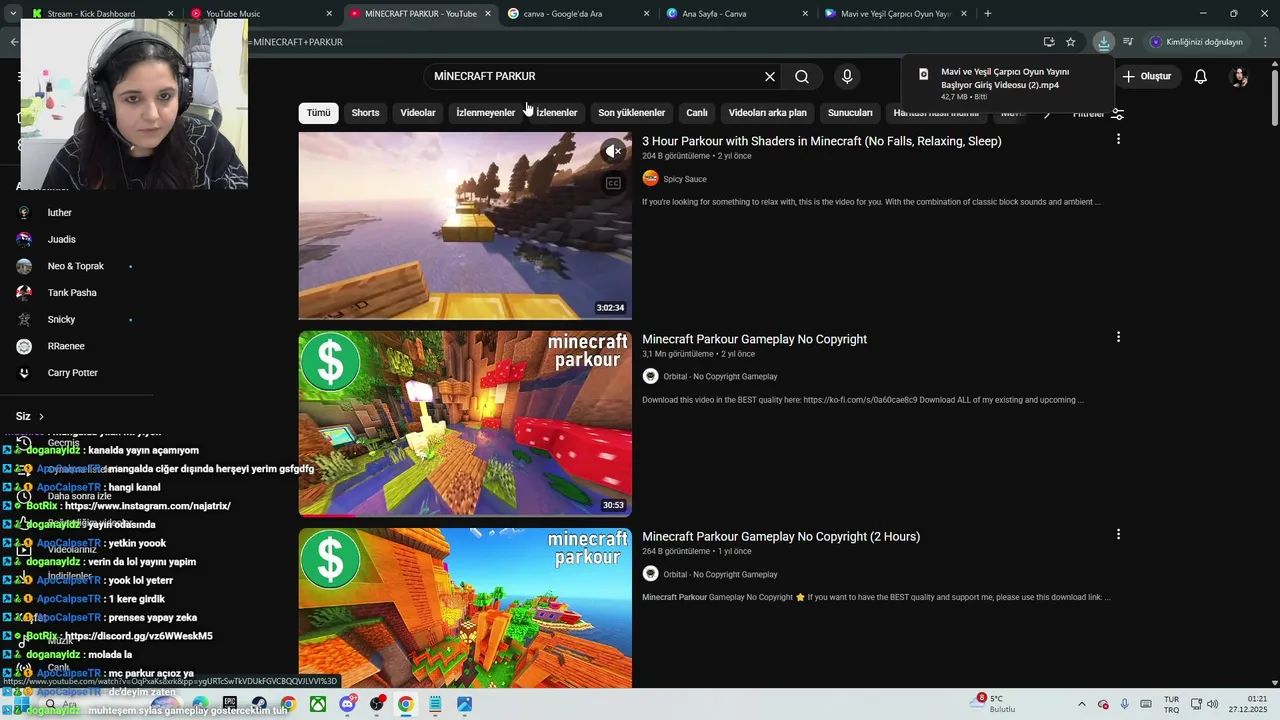Image resolution: width=1280 pixels, height=720 pixels.
Task: Open the 30:53 mushroom parkour thumbnail
Action: pyautogui.click(x=465, y=424)
